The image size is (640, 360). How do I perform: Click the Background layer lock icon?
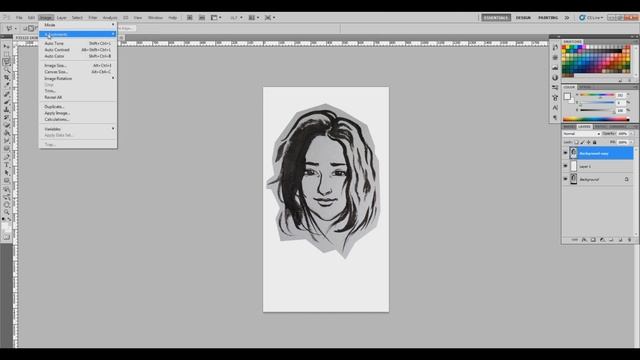point(626,179)
